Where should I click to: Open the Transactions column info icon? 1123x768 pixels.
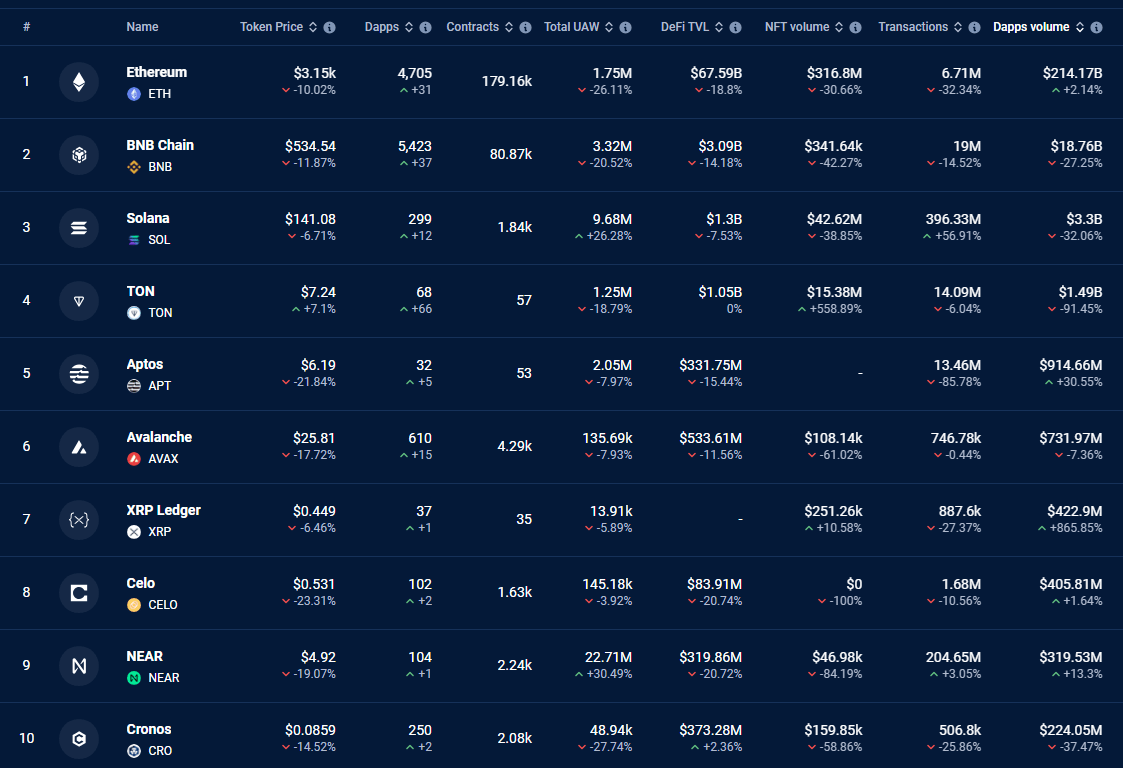tap(974, 27)
